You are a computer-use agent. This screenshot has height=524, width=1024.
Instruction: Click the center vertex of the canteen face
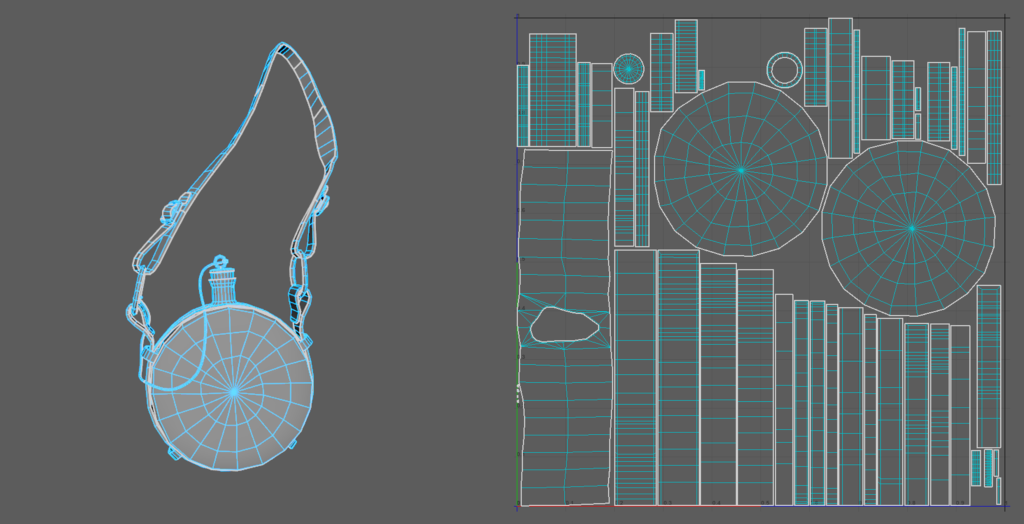tap(233, 393)
